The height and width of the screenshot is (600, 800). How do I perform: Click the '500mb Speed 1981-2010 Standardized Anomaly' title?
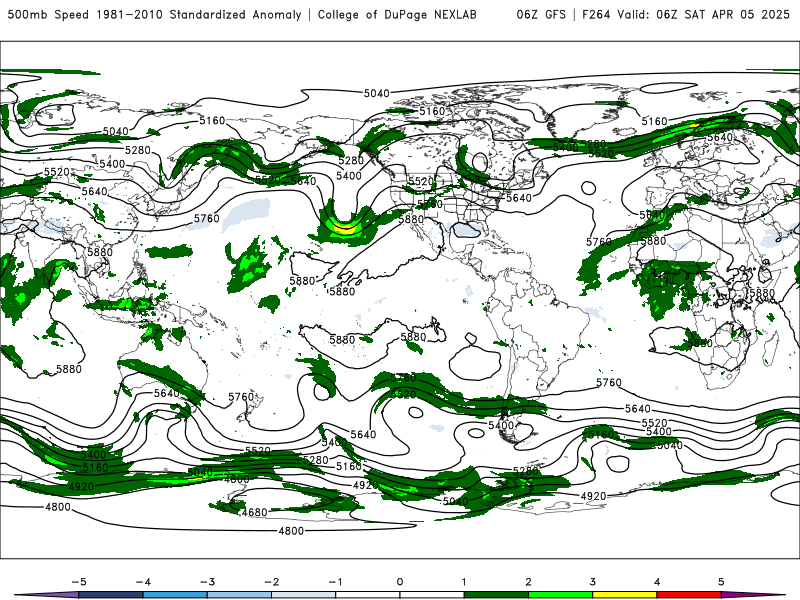tap(155, 15)
